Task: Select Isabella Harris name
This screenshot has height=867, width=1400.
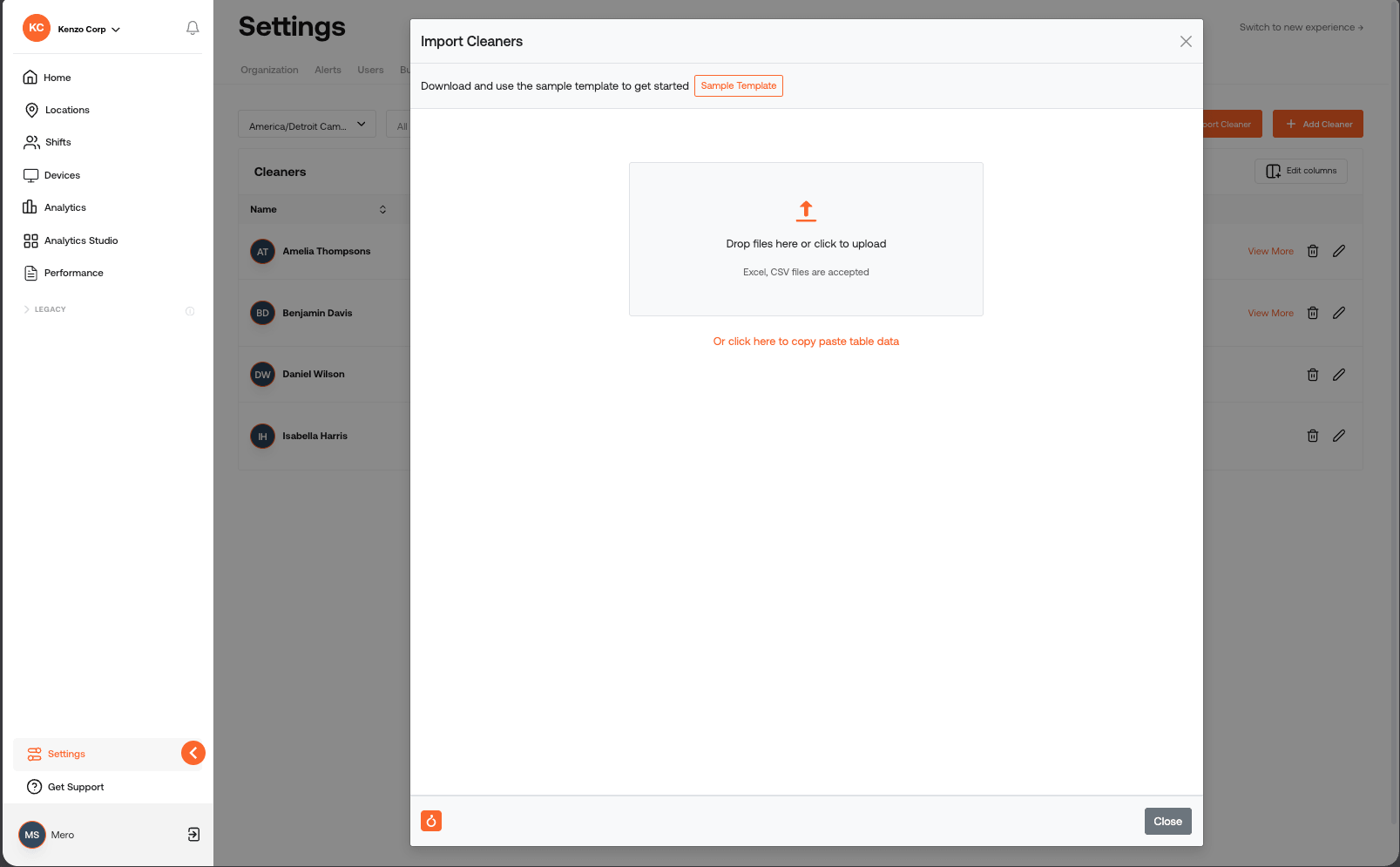Action: tap(314, 436)
